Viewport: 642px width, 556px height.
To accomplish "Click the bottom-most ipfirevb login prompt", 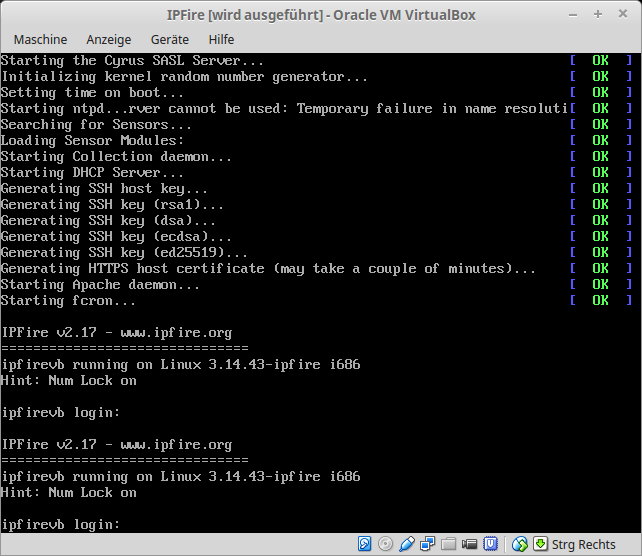I will point(61,524).
